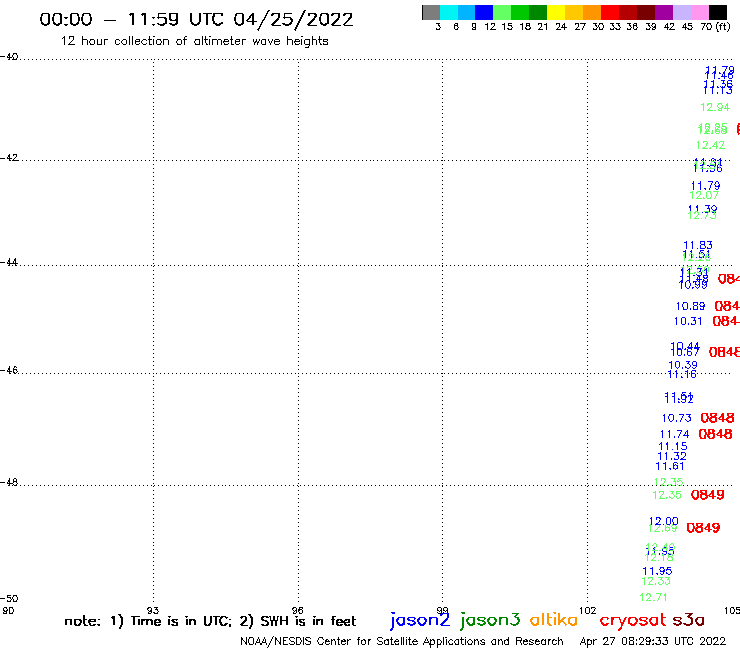
Task: Click the red time '0849' beside 12.00
Action: pyautogui.click(x=703, y=528)
